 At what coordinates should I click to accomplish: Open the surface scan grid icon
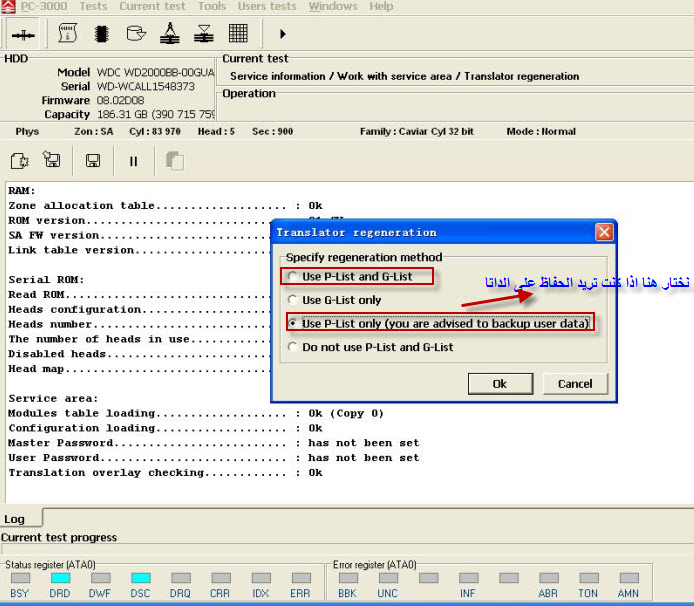click(238, 33)
